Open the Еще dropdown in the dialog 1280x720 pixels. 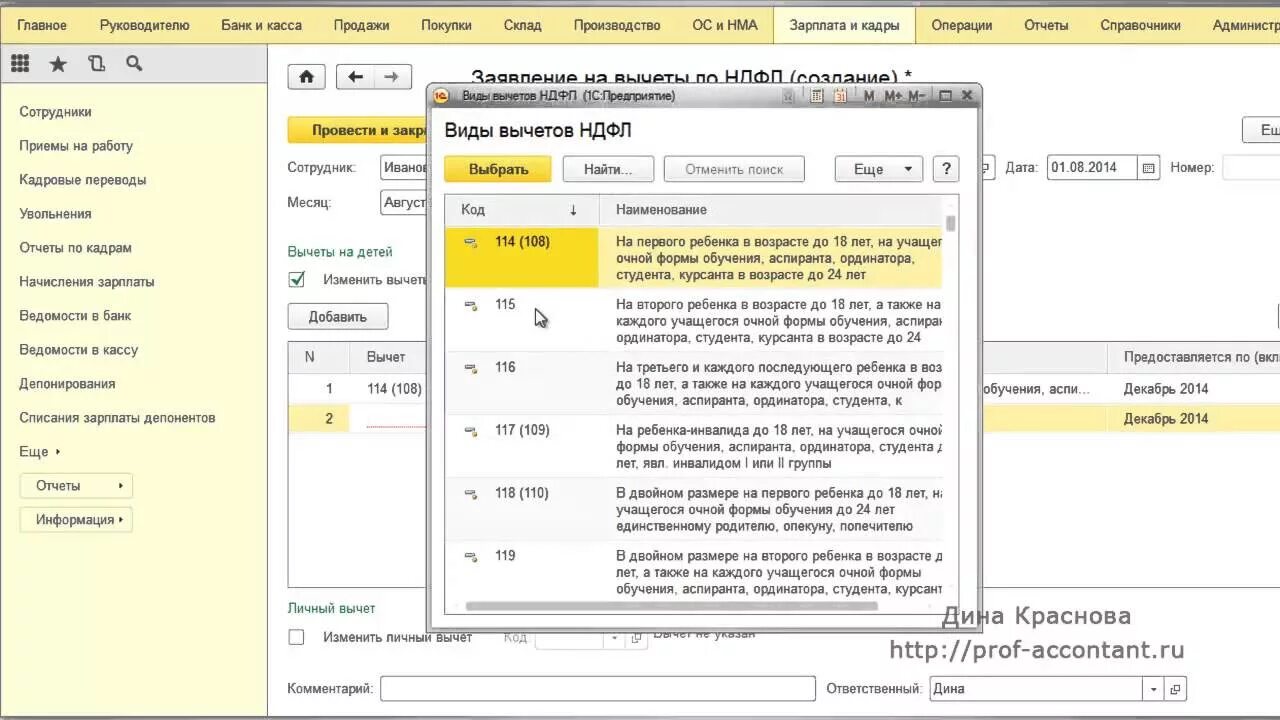[x=878, y=169]
